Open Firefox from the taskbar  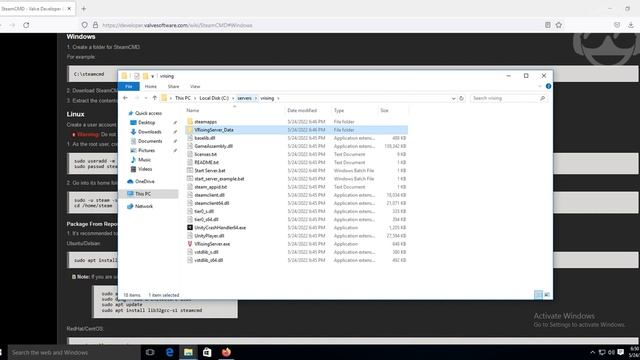coord(226,352)
